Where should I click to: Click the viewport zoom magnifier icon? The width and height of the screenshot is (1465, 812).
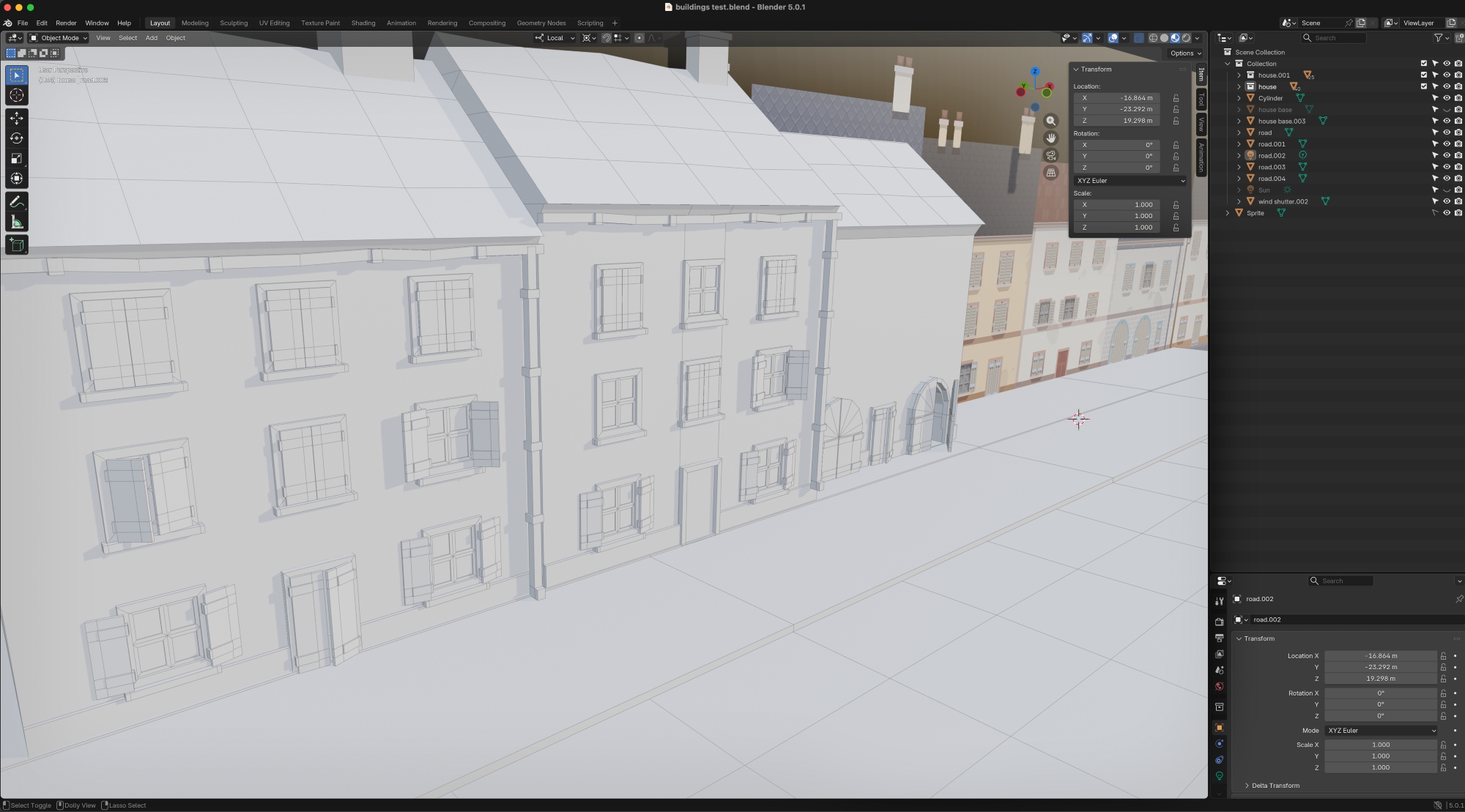(x=1051, y=121)
